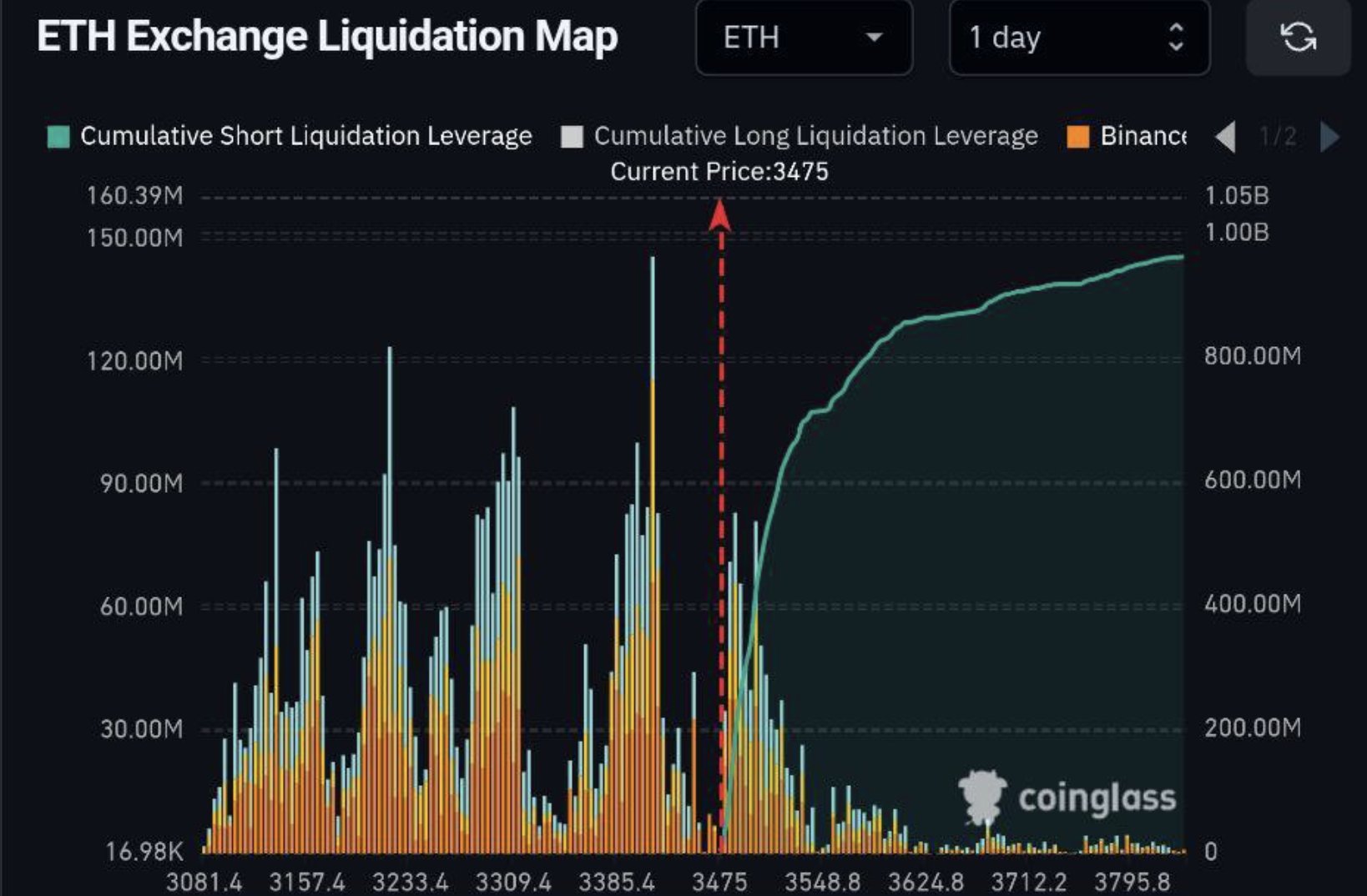Click the gray Cumulative Long Liquidation legend swatch
Image resolution: width=1367 pixels, height=896 pixels.
(573, 135)
